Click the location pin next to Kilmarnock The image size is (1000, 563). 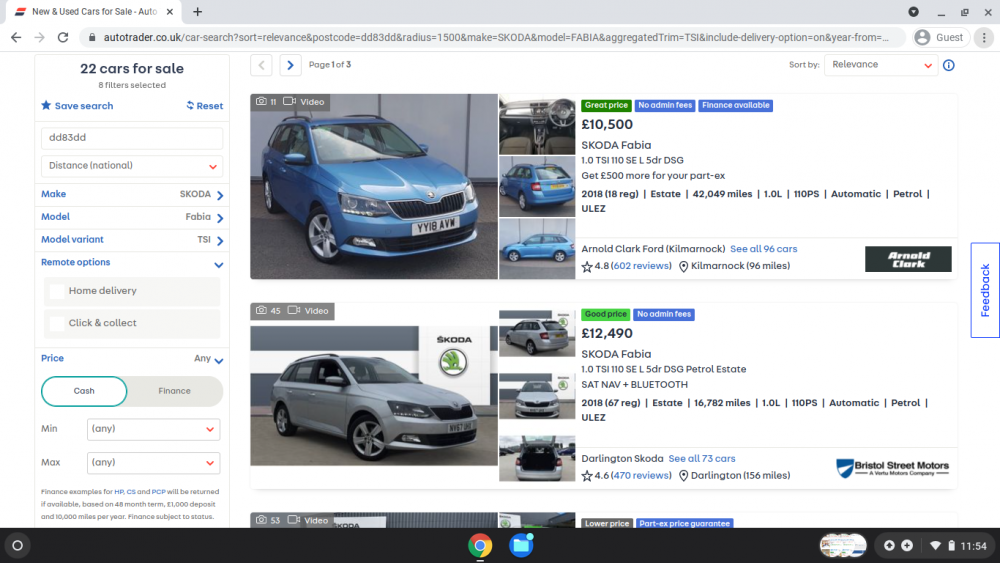(x=683, y=267)
